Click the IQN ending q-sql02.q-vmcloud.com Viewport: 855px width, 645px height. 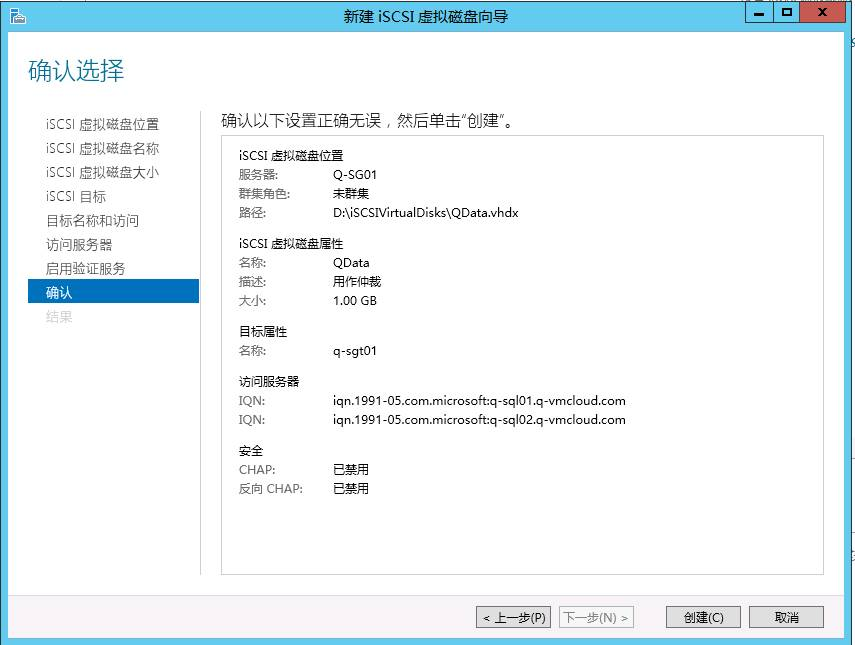click(479, 420)
